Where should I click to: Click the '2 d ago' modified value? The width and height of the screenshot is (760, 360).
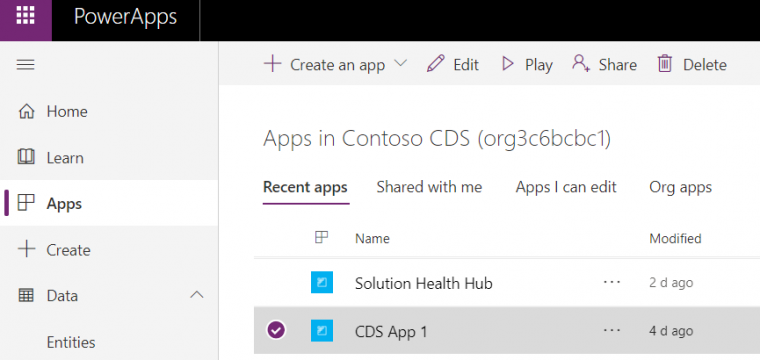(x=671, y=282)
